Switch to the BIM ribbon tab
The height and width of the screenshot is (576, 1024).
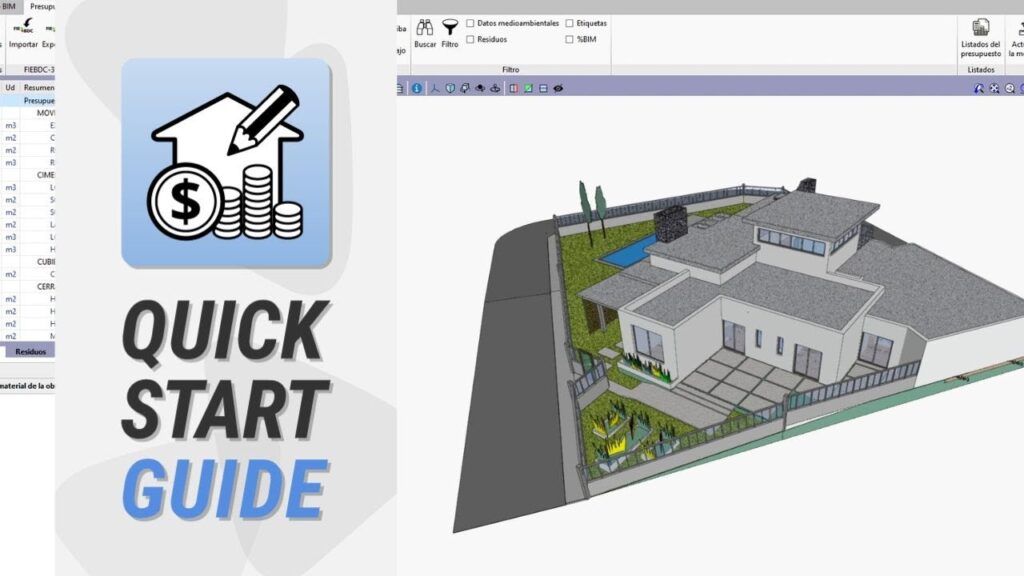(x=10, y=6)
